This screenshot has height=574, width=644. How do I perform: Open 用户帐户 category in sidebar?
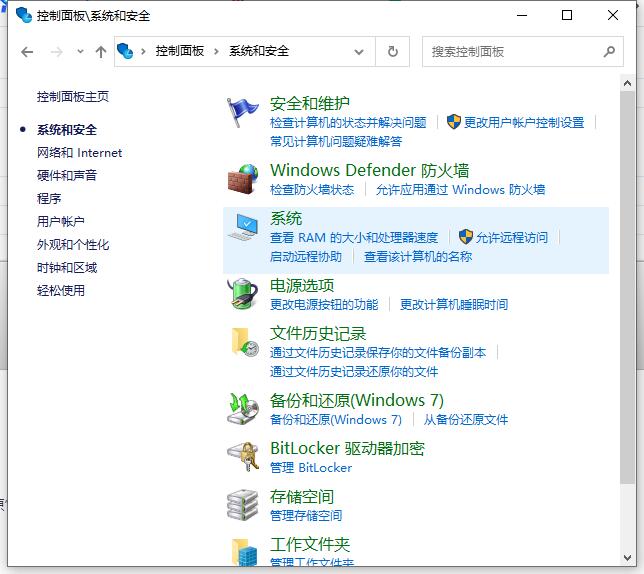(x=60, y=221)
